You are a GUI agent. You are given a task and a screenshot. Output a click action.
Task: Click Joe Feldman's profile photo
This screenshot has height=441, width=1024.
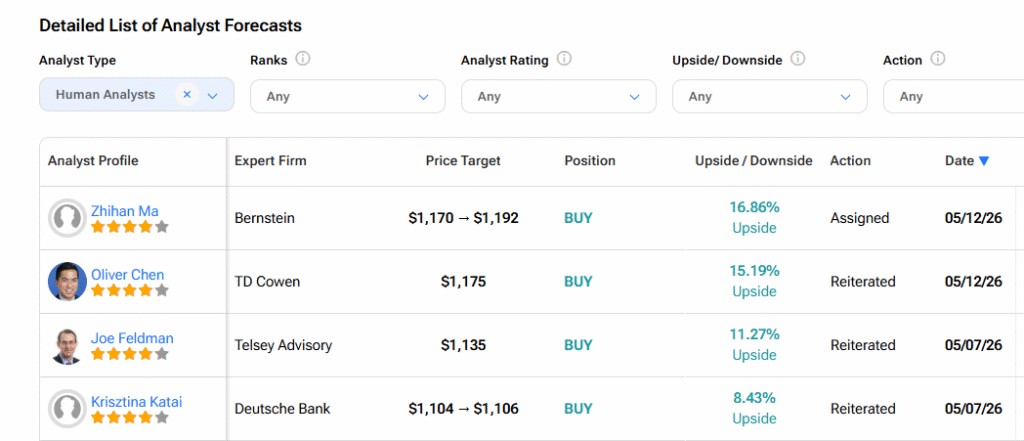[67, 345]
